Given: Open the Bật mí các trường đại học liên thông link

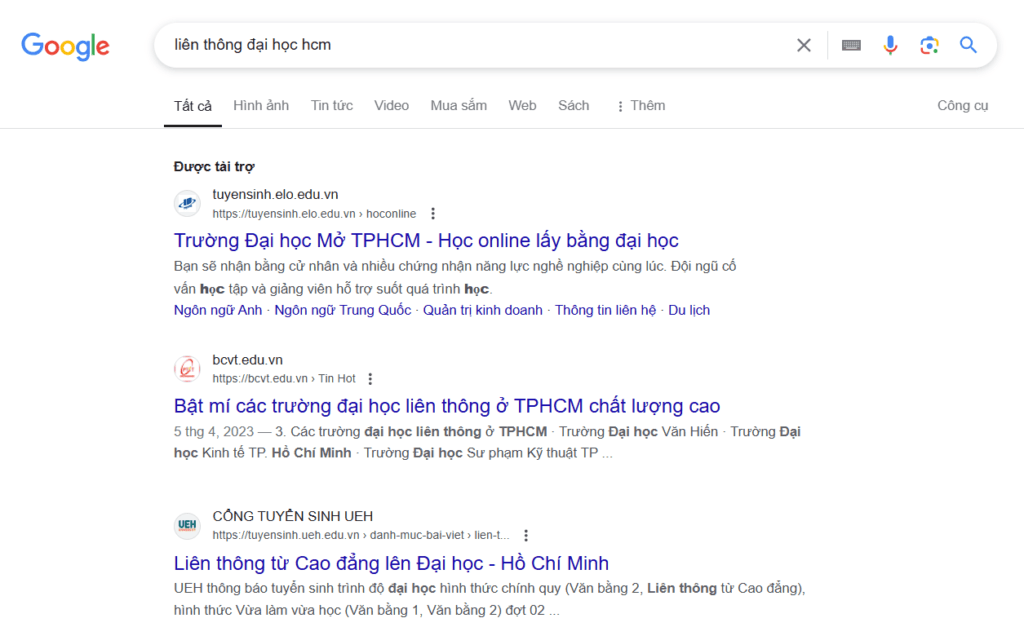Looking at the screenshot, I should [x=447, y=406].
